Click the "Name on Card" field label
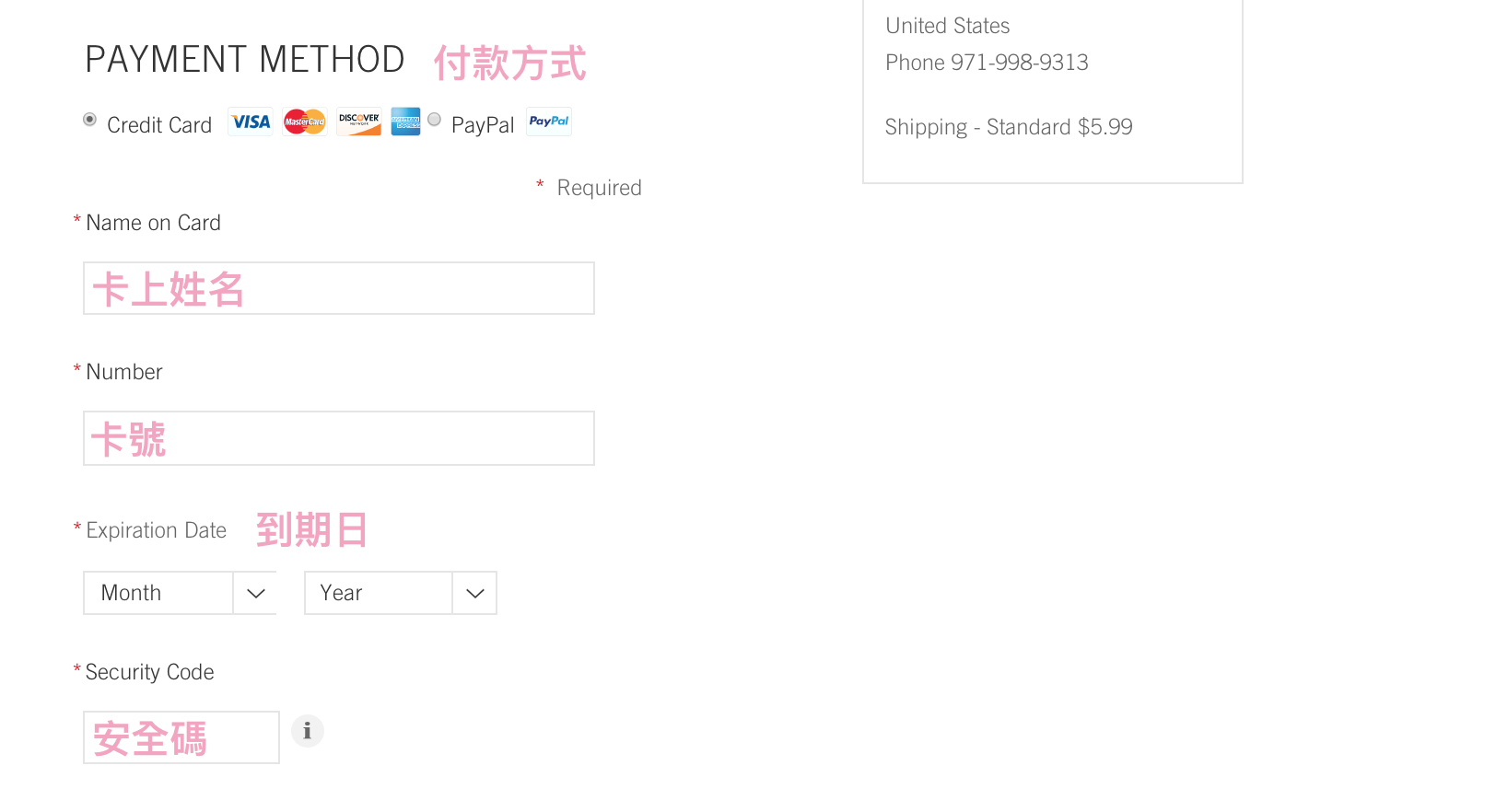The image size is (1496, 812). 153,223
